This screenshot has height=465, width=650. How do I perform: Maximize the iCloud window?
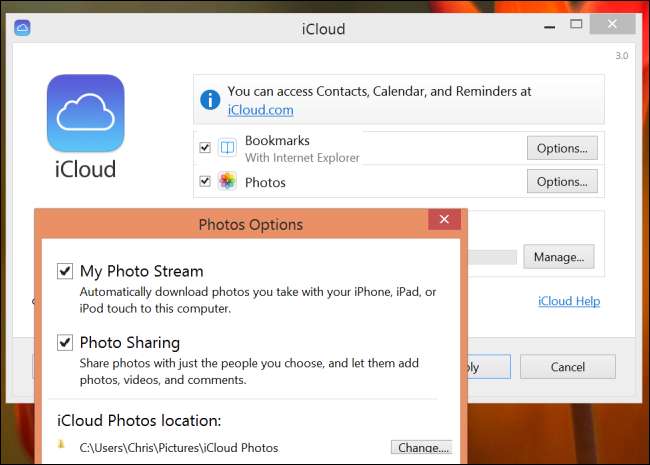(x=576, y=24)
